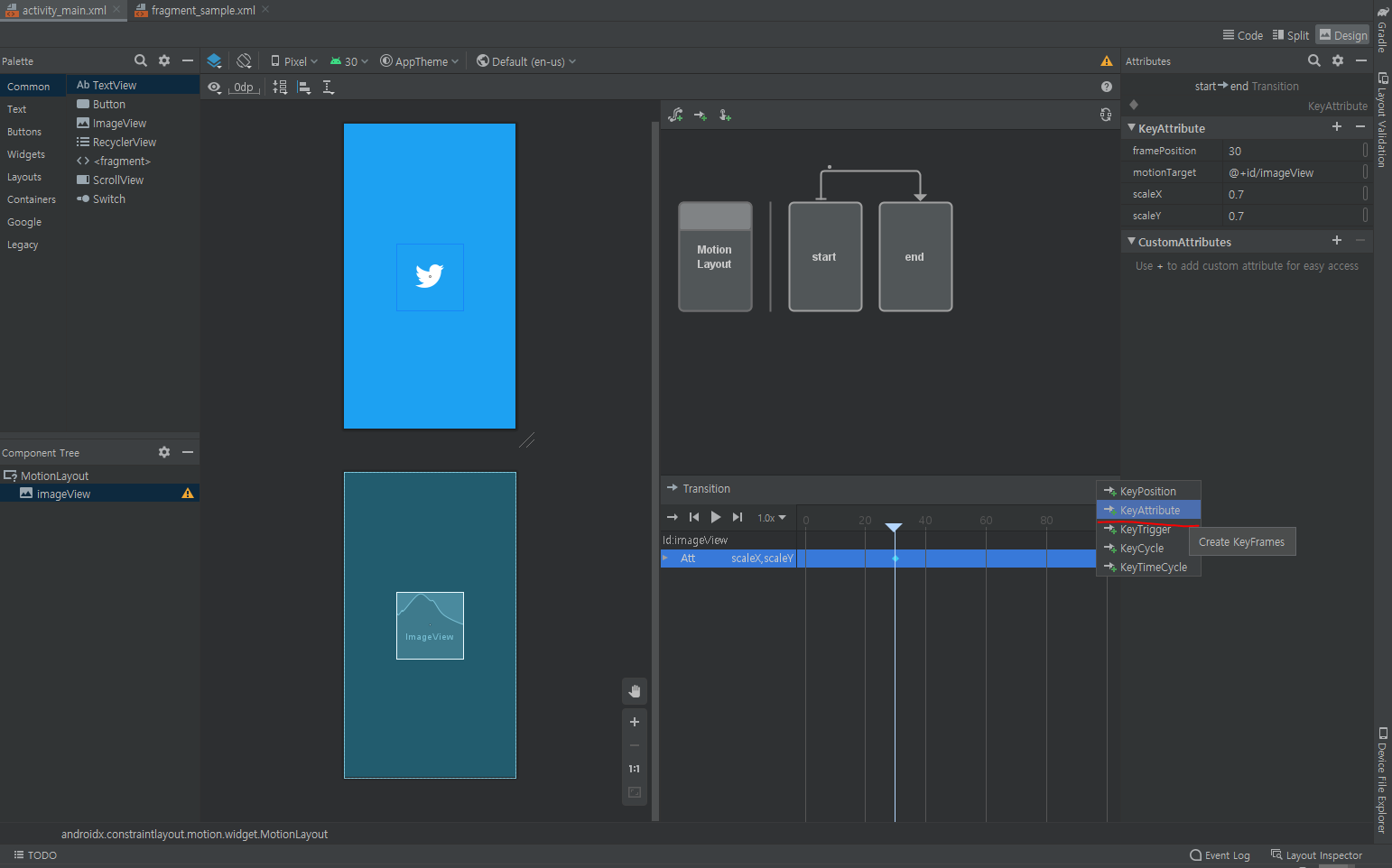Select Common palette category
Image resolution: width=1392 pixels, height=868 pixels.
pyautogui.click(x=32, y=87)
